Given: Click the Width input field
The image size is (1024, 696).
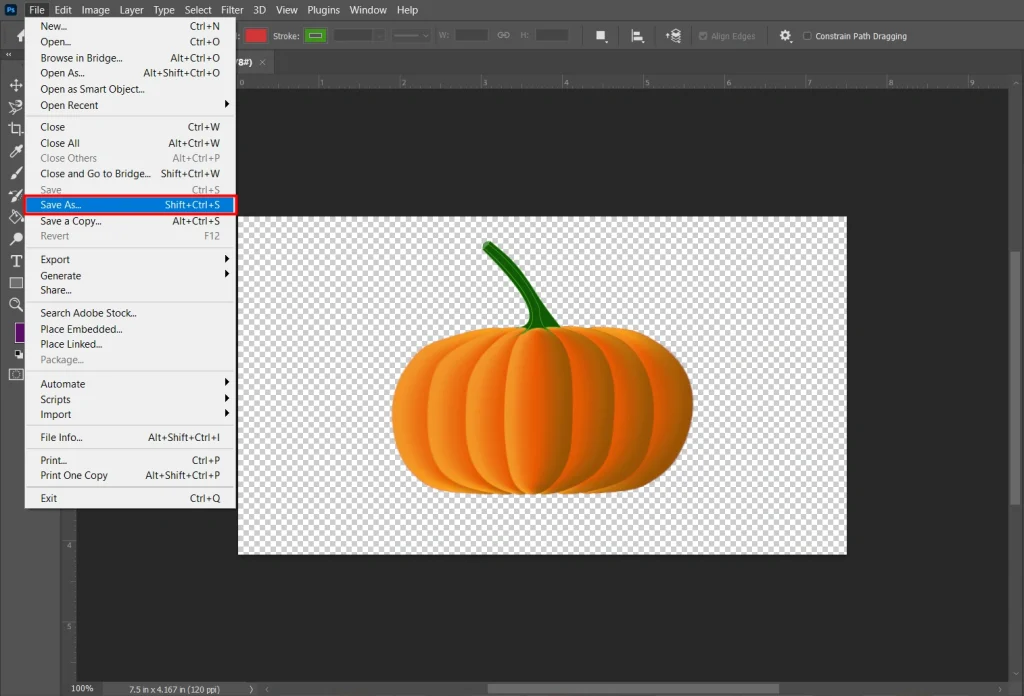Looking at the screenshot, I should tap(472, 35).
